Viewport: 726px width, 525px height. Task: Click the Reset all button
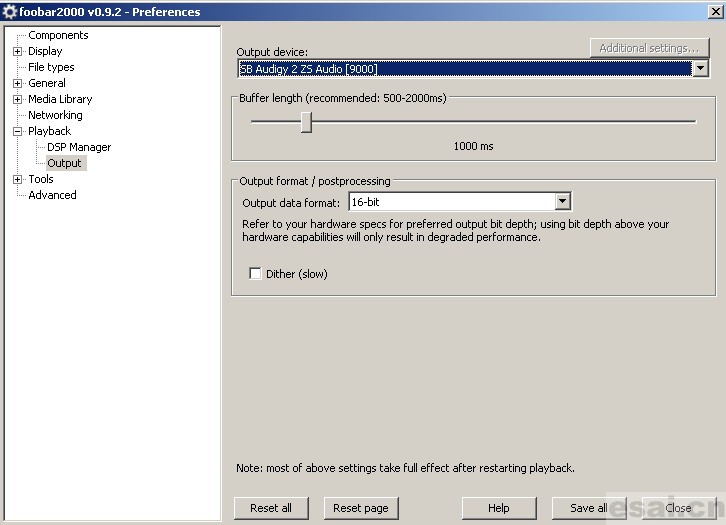(271, 508)
